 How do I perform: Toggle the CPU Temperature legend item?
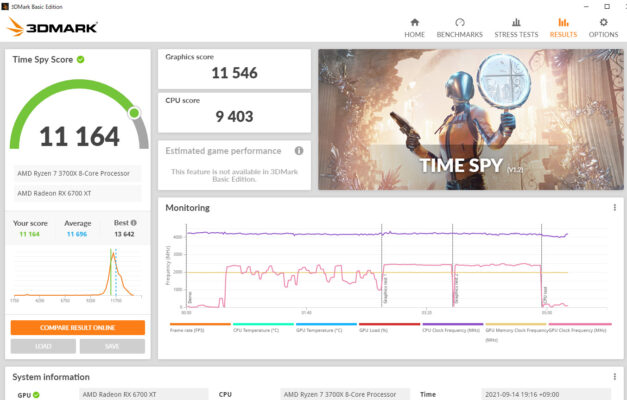[263, 328]
